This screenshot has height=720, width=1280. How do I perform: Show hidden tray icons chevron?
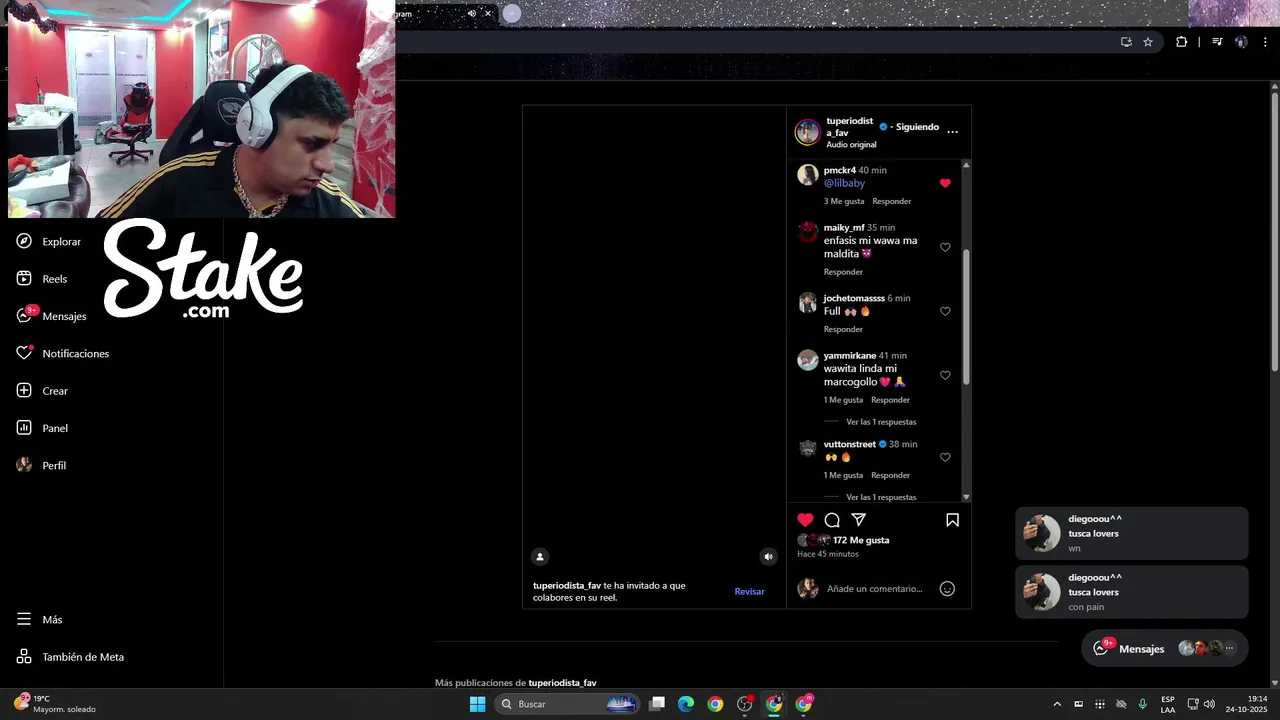tap(1057, 704)
